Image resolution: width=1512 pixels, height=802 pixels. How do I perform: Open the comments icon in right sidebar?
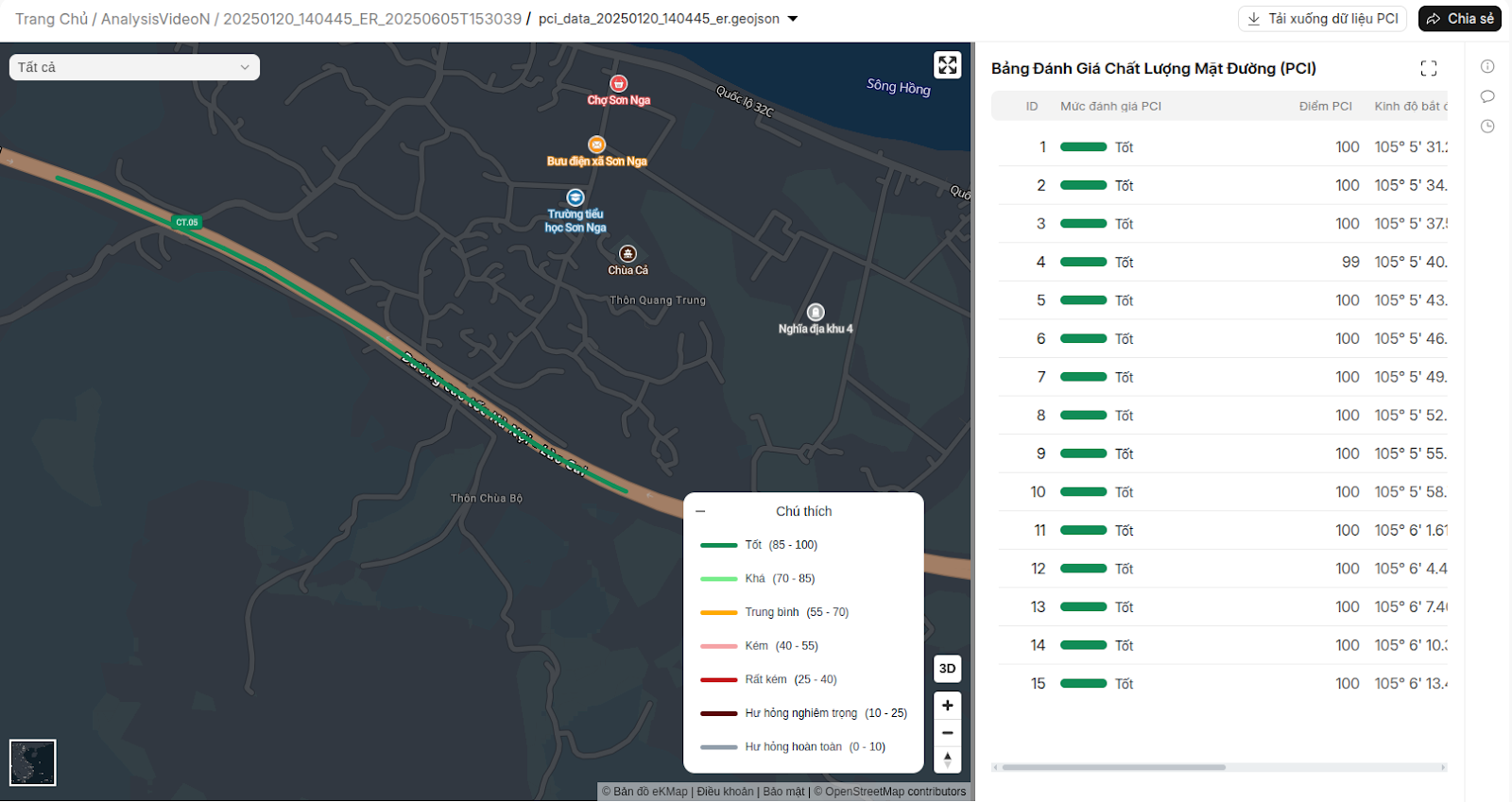coord(1487,96)
